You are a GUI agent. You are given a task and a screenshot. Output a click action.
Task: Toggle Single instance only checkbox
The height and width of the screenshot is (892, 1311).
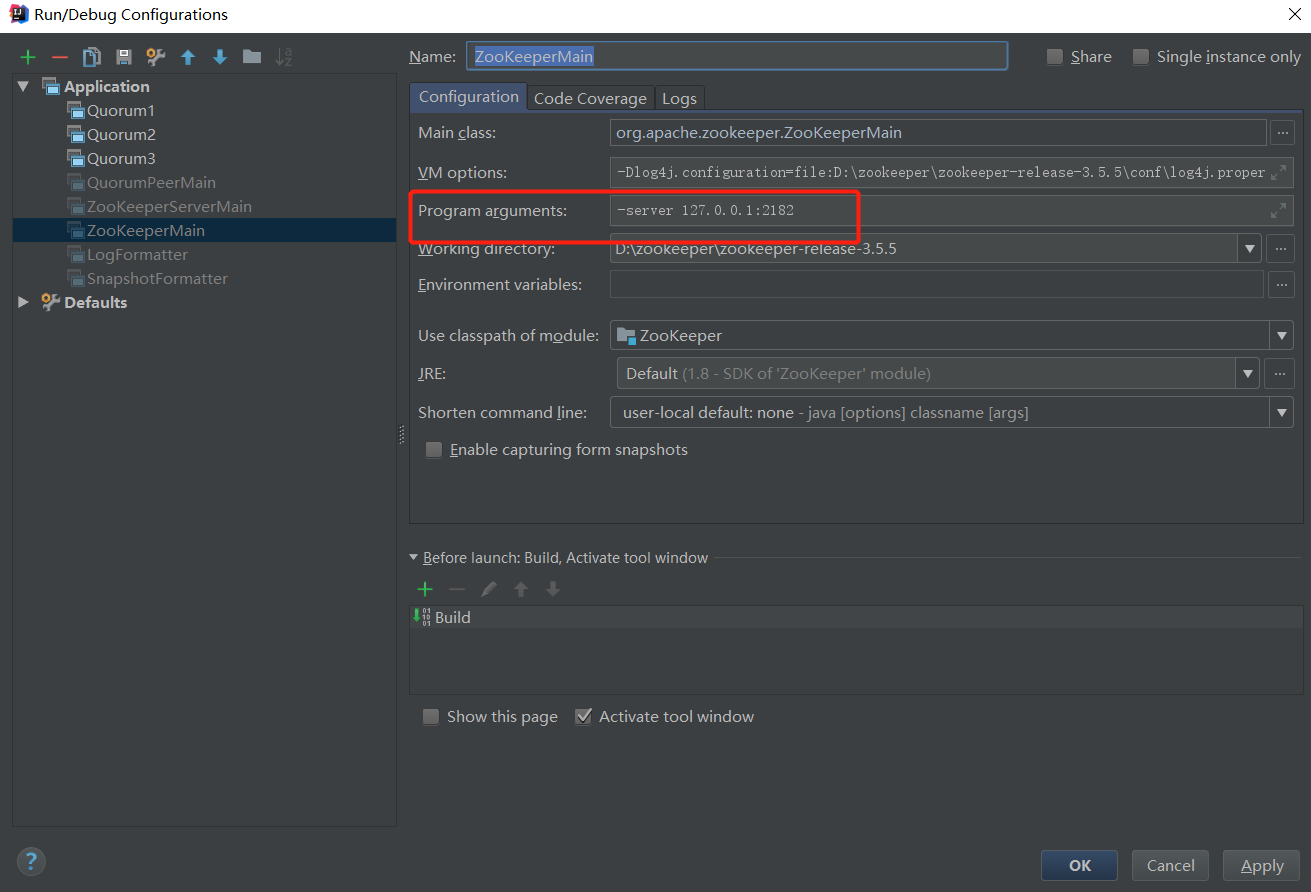pyautogui.click(x=1141, y=57)
